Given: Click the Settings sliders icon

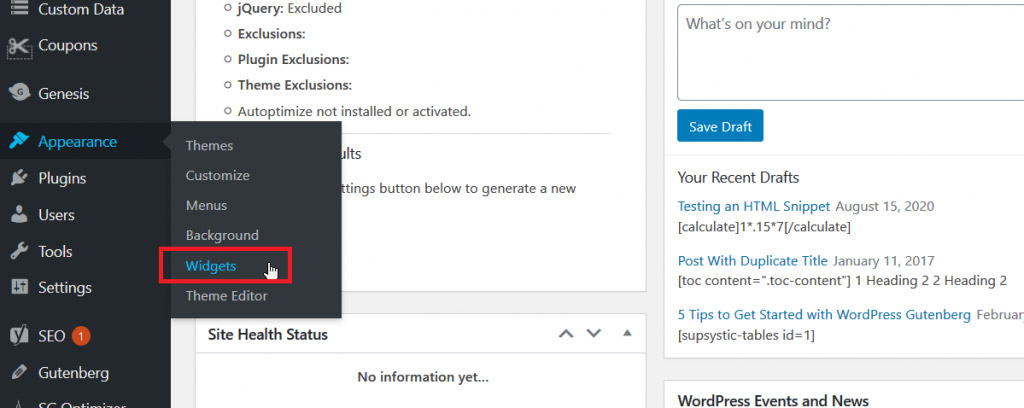Looking at the screenshot, I should pyautogui.click(x=19, y=287).
